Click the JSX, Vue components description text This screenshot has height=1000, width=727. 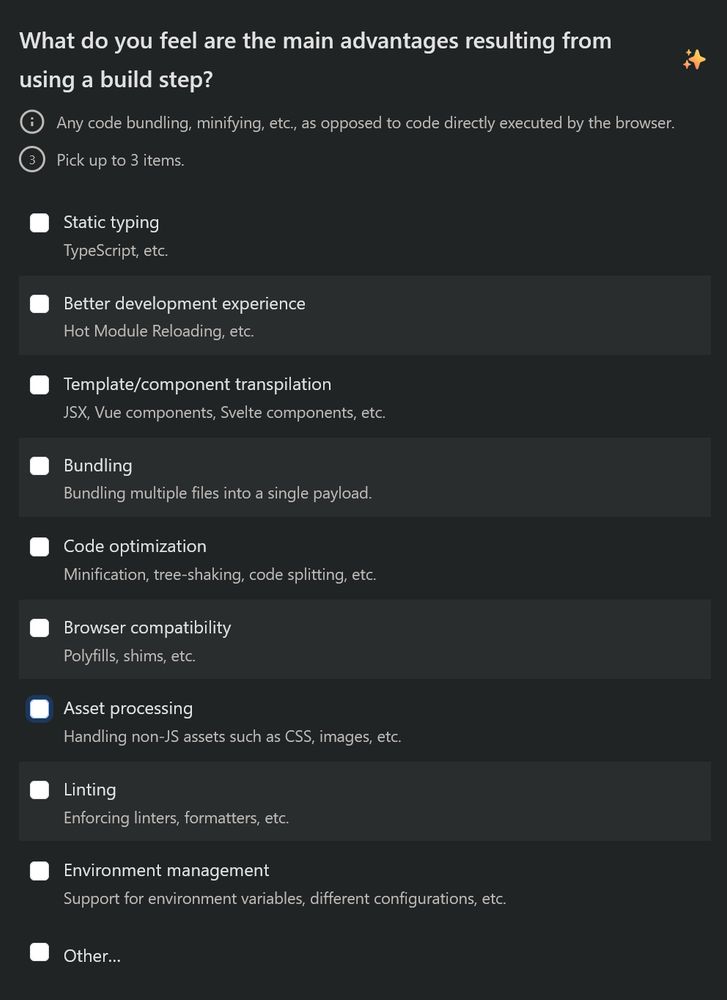pyautogui.click(x=224, y=412)
